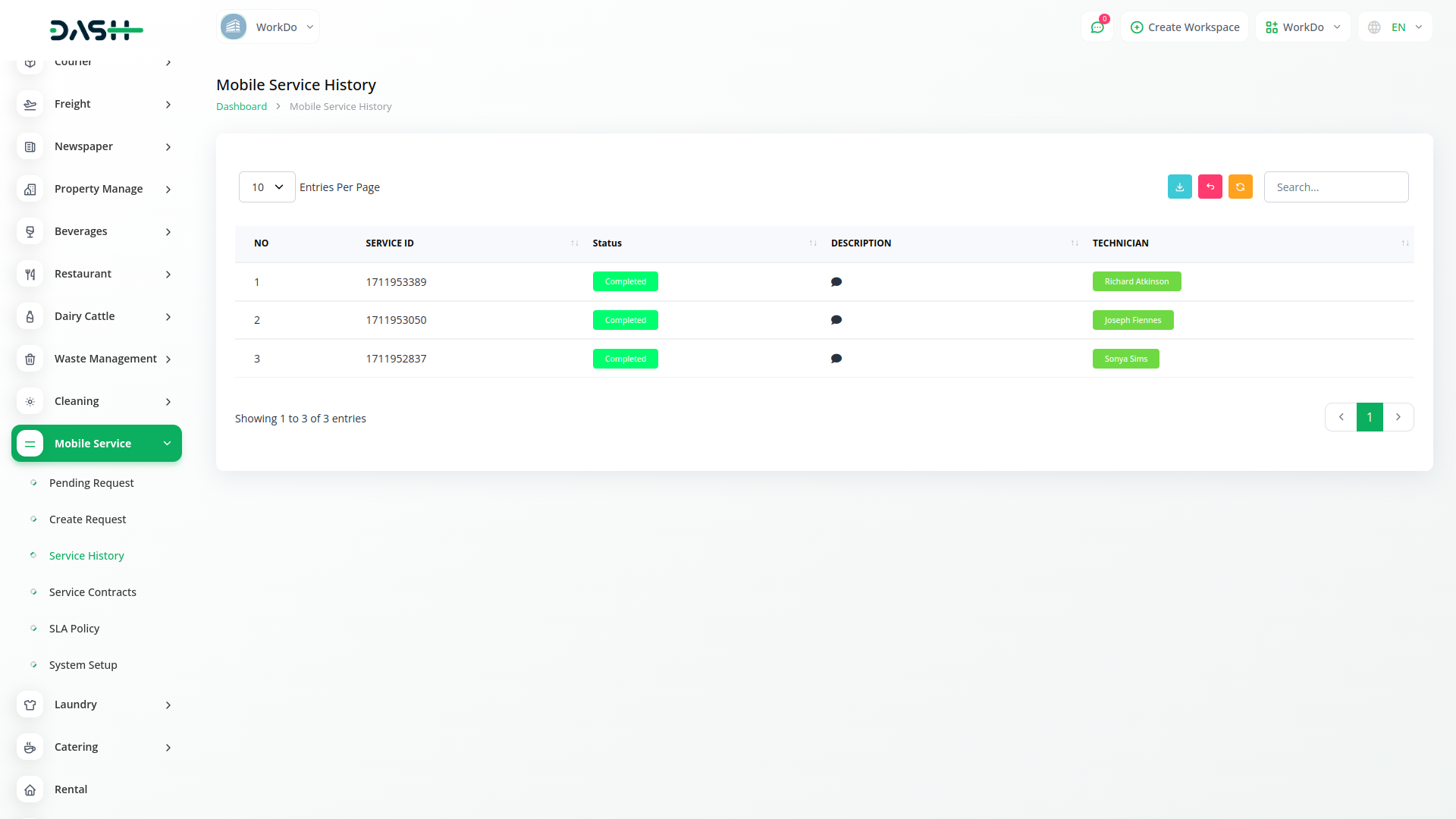Click the orange refresh icon

point(1240,187)
